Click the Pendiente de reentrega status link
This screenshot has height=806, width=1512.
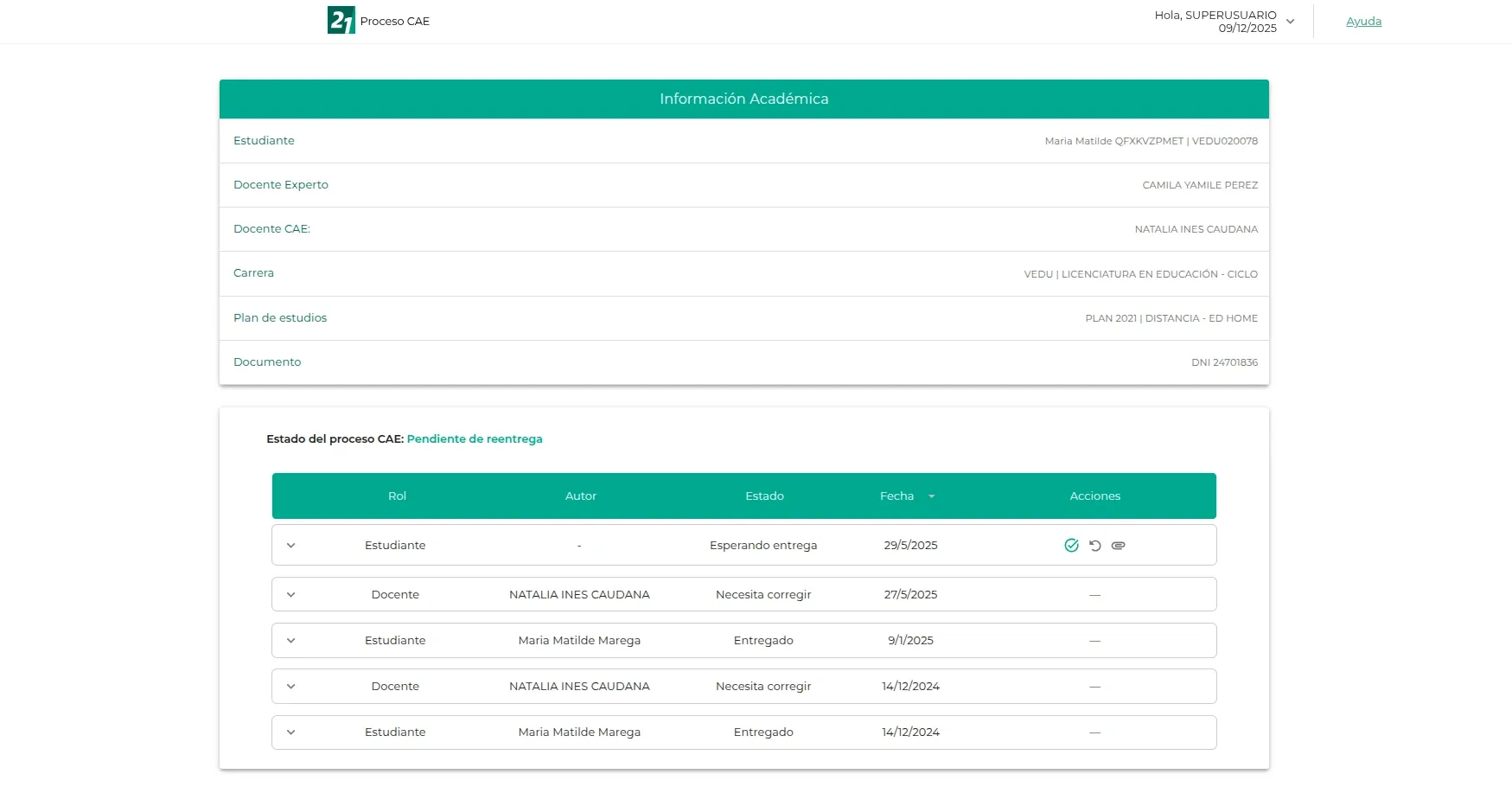tap(475, 438)
